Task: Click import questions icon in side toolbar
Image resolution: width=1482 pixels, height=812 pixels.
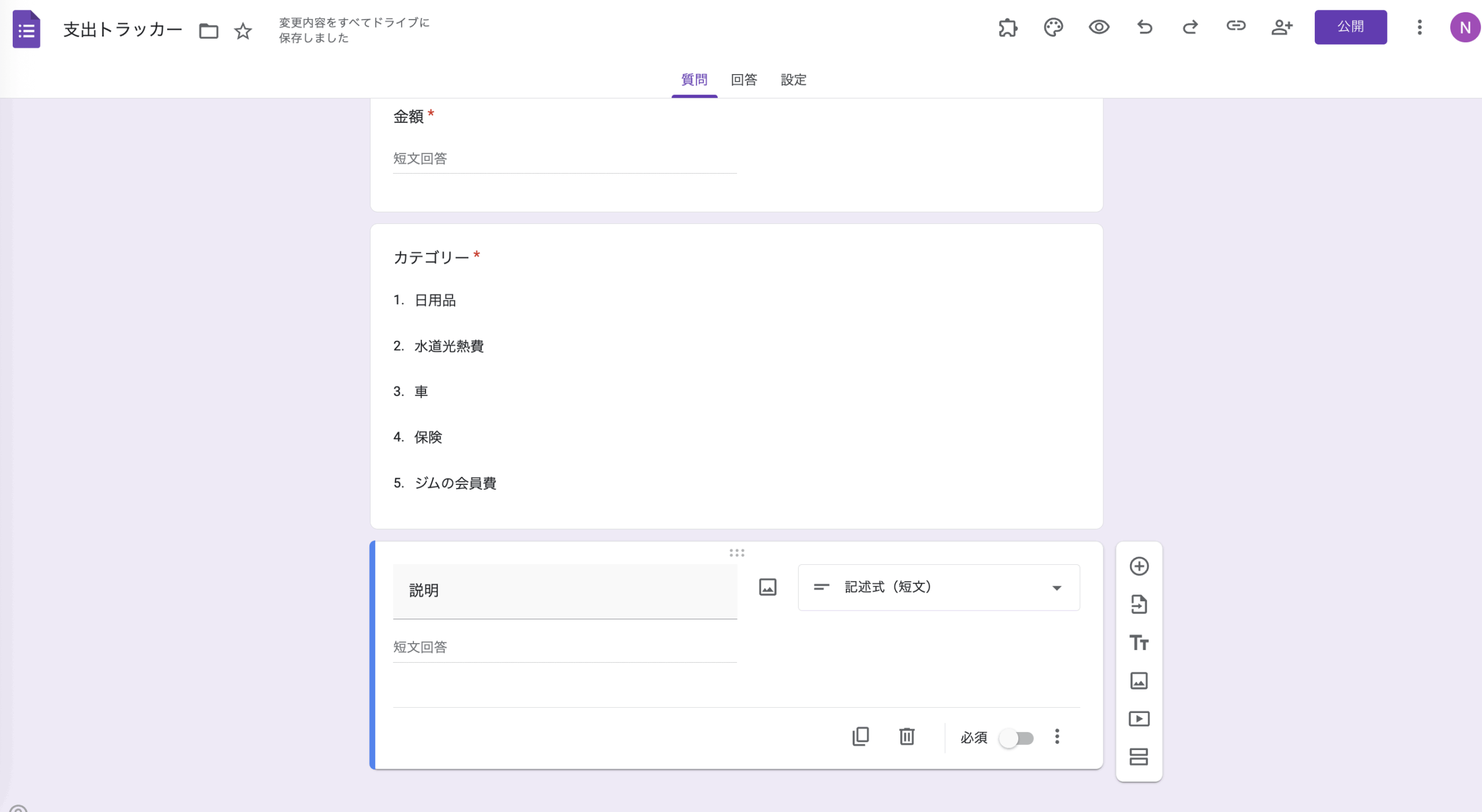Action: (x=1139, y=604)
